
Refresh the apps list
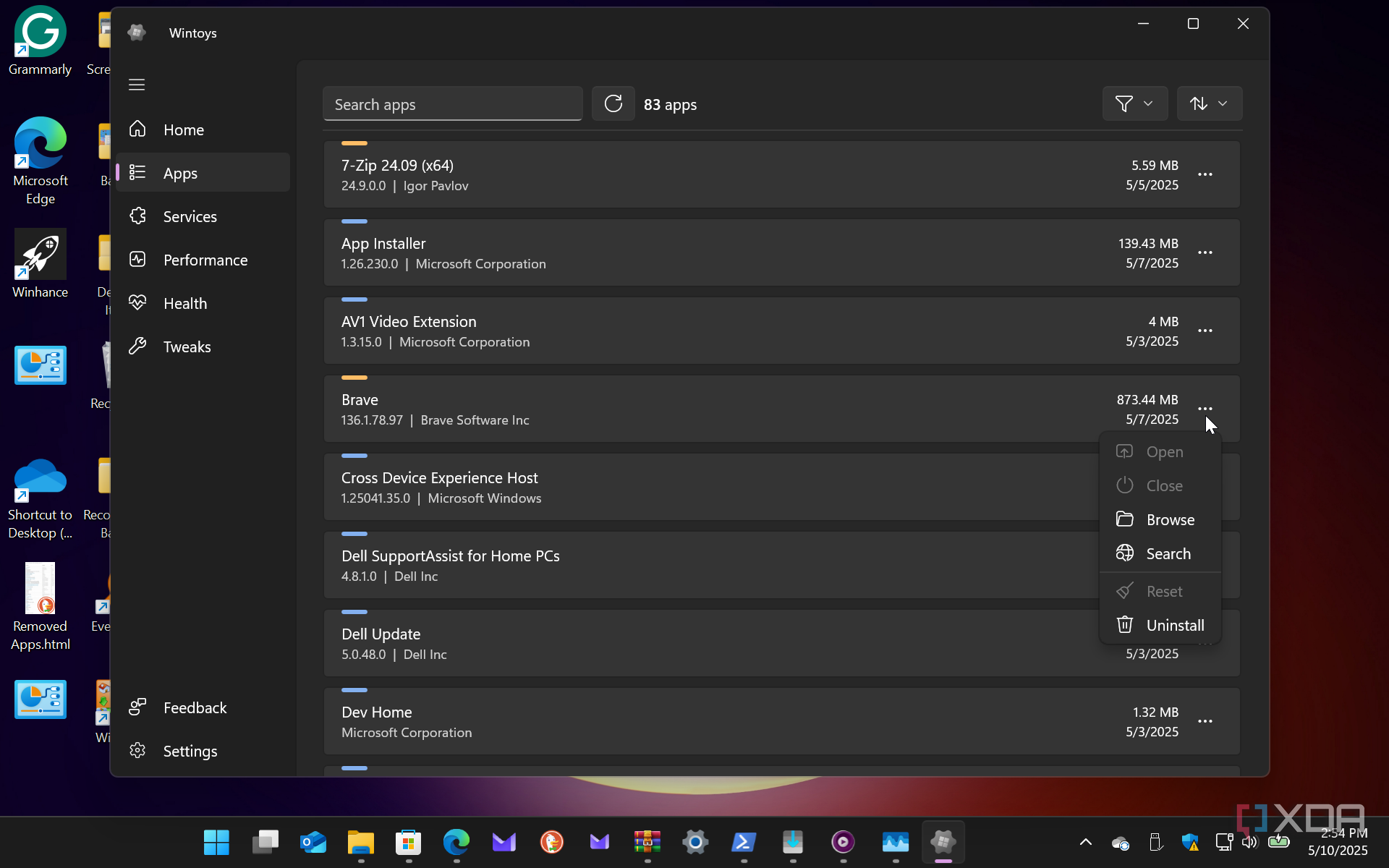[613, 104]
